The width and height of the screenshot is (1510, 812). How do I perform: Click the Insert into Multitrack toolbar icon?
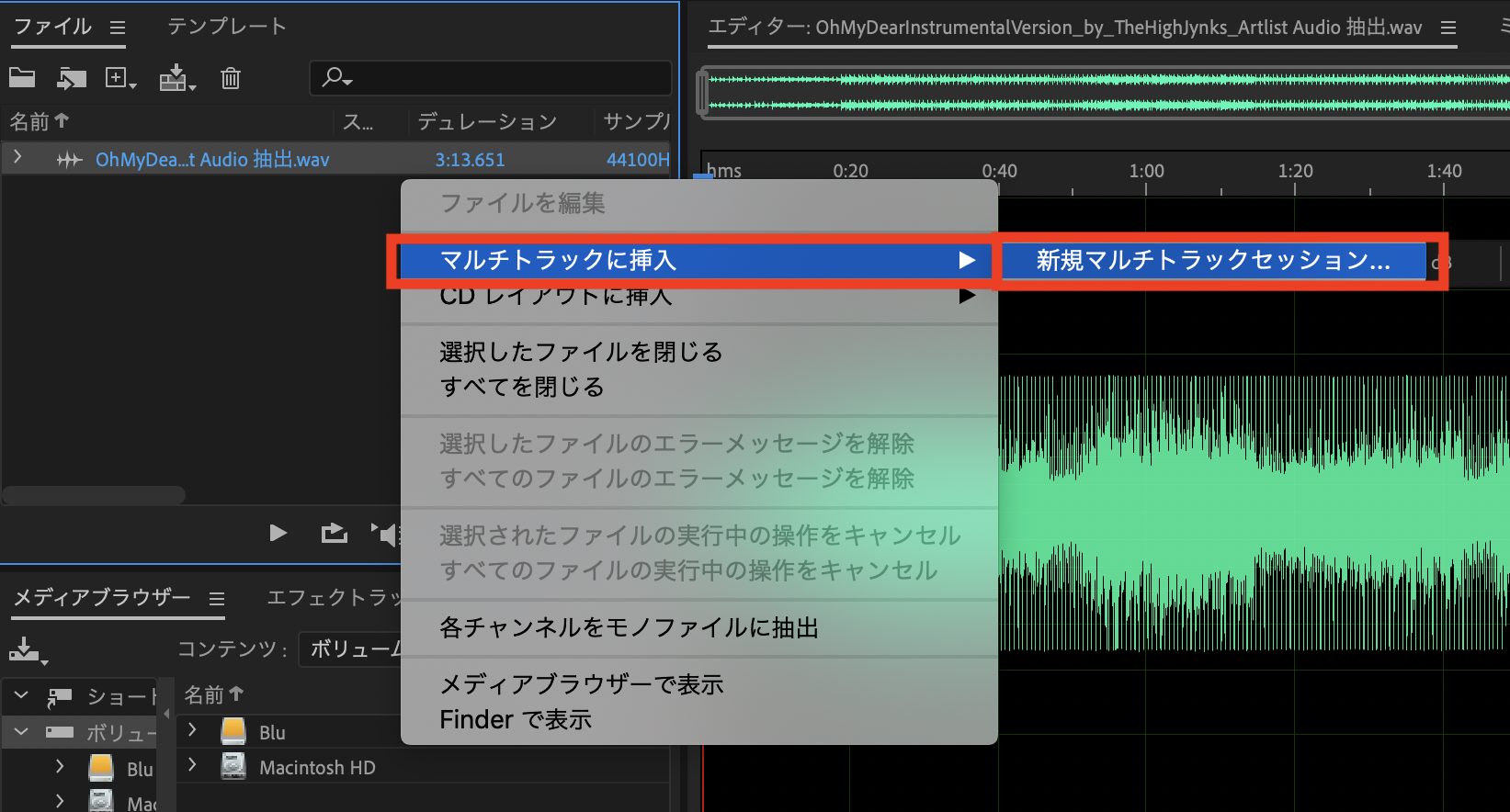coord(177,78)
